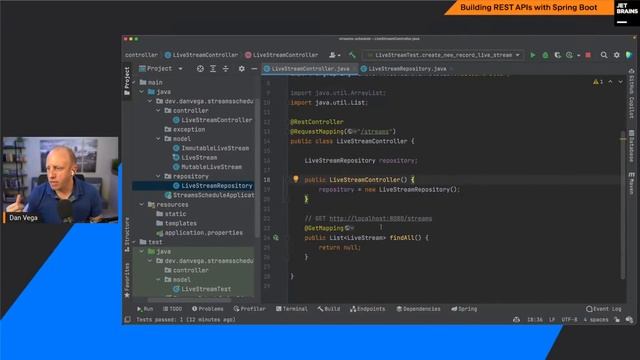Collapse the java folder under main
The image size is (640, 360).
142,92
